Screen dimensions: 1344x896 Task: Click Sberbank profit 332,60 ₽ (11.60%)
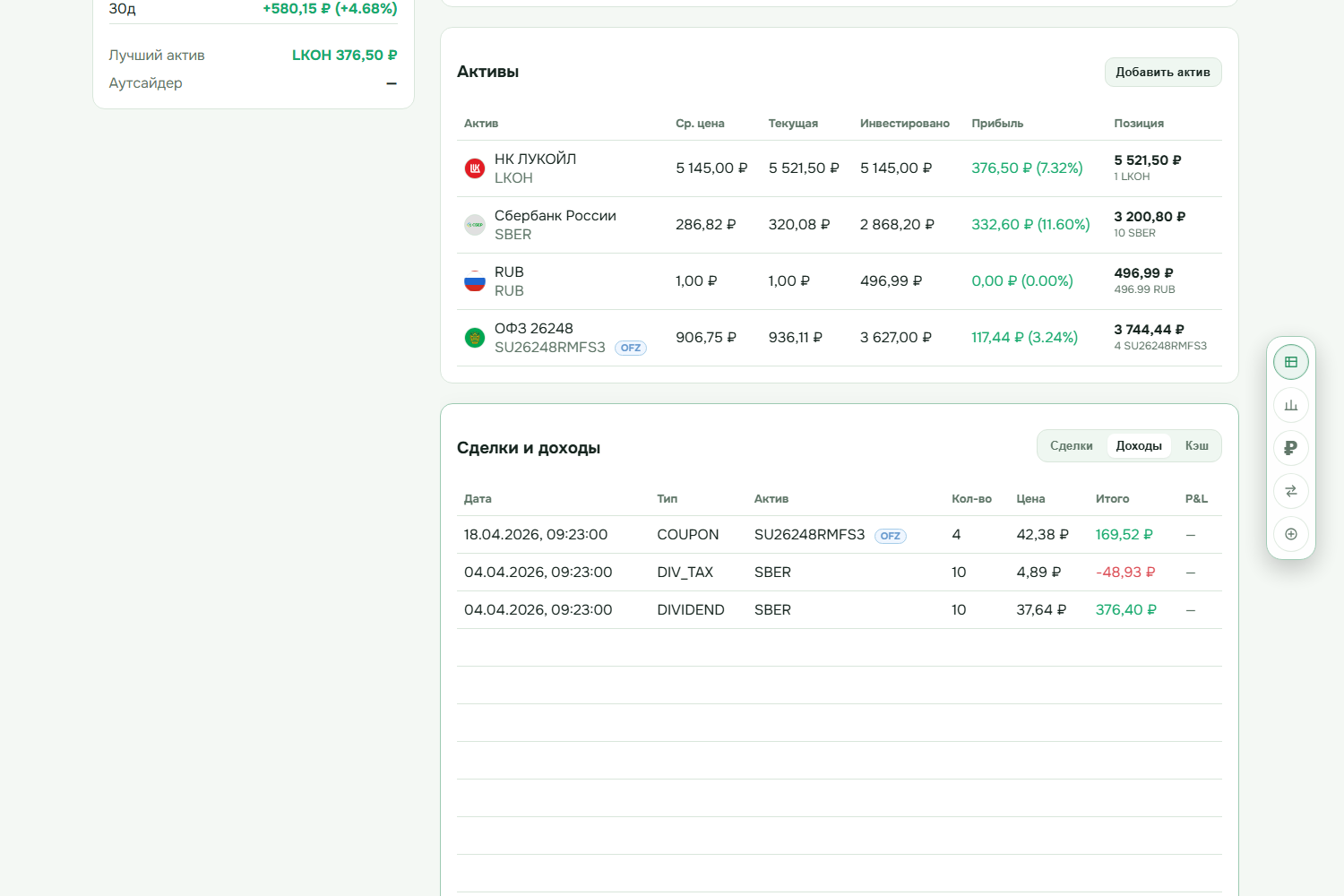(1030, 224)
